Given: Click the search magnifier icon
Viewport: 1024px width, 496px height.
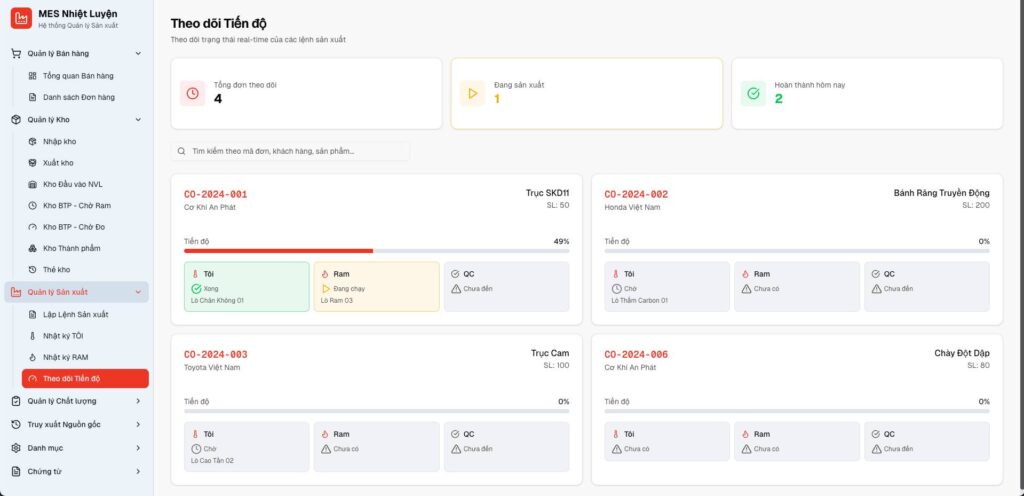Looking at the screenshot, I should pos(181,151).
